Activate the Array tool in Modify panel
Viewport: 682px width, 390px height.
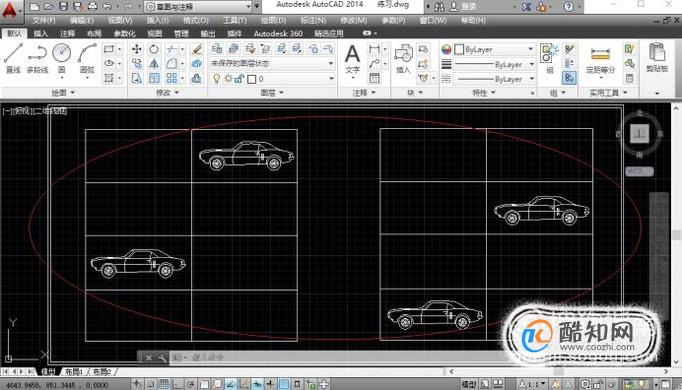(172, 78)
